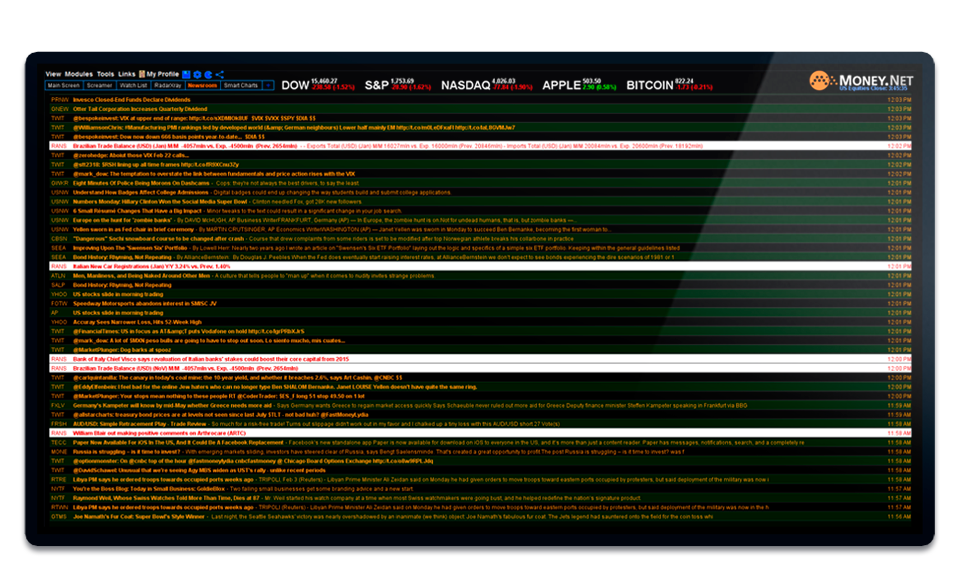
Task: Open Improving Upon The Swensen Six Portfolio row
Action: pyautogui.click(x=481, y=248)
